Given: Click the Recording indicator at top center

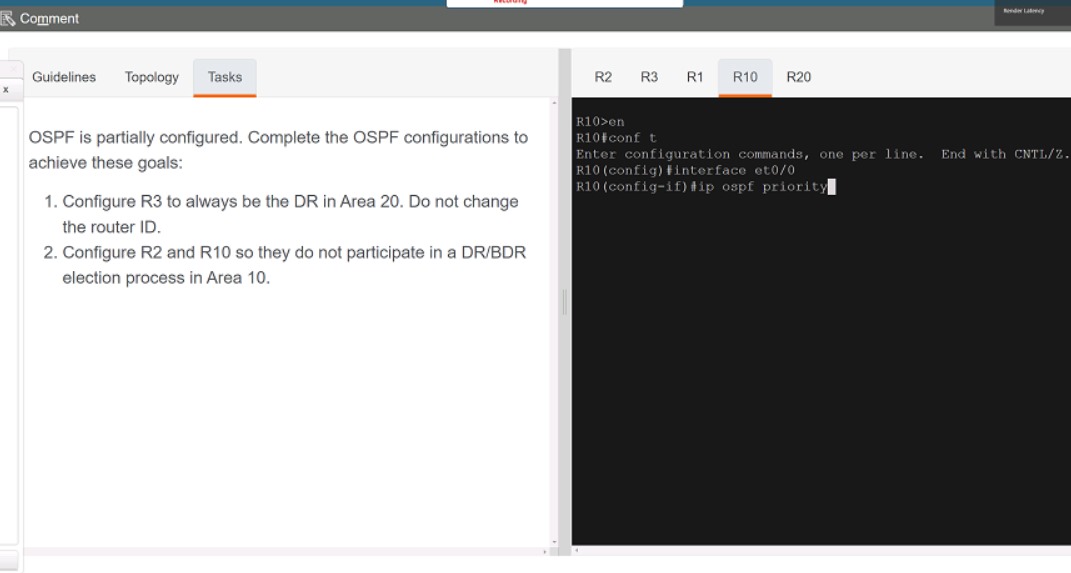Looking at the screenshot, I should (x=564, y=3).
